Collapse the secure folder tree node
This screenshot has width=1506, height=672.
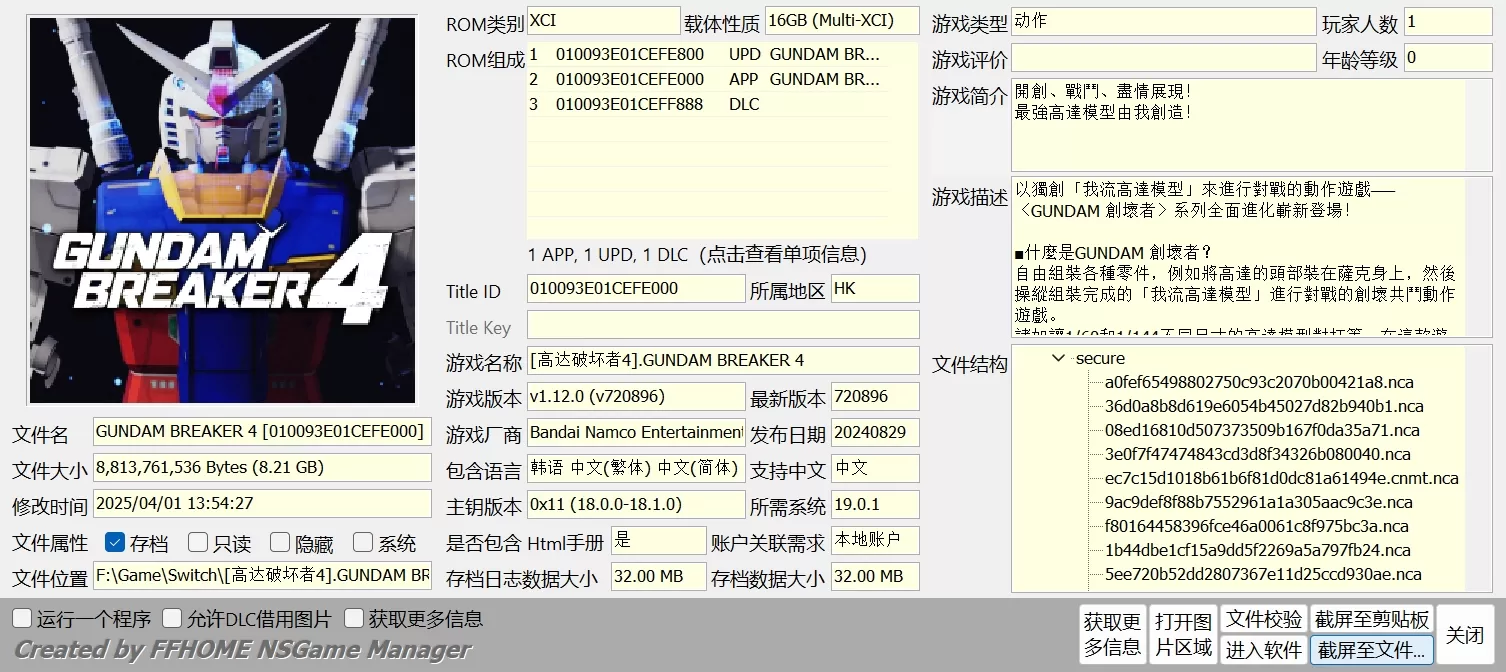click(1059, 358)
